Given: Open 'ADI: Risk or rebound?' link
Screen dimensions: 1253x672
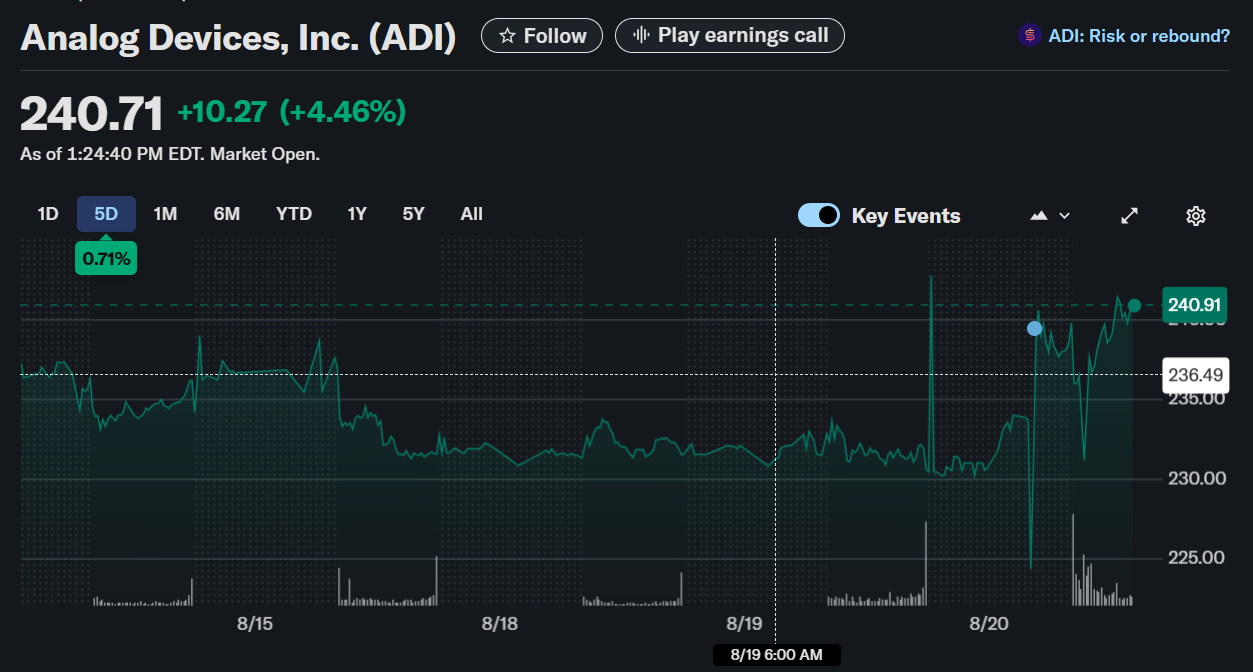Looking at the screenshot, I should 1139,36.
